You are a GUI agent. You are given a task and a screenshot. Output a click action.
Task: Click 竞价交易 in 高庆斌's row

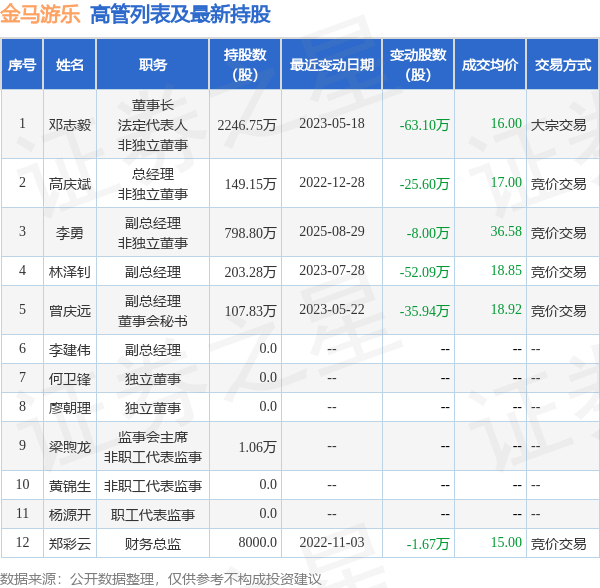pos(559,184)
